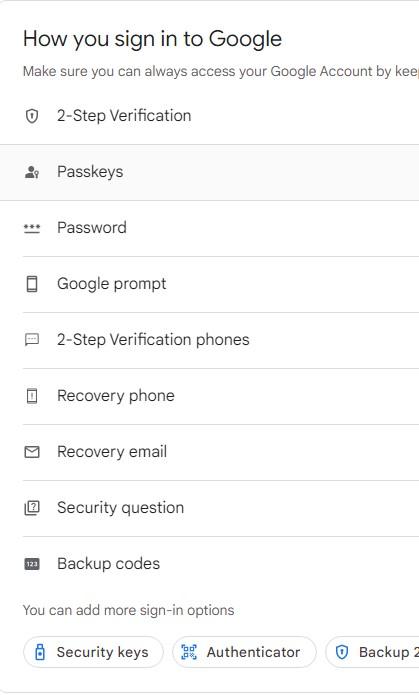Click the partially visible Backup chip
This screenshot has height=695, width=419.
pos(372,652)
